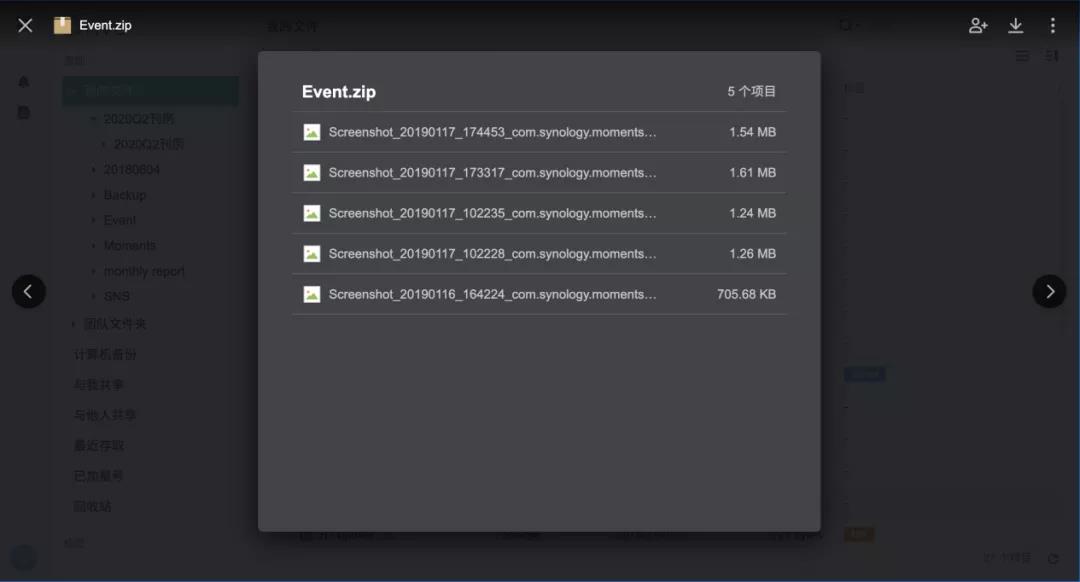Go to the next file preview
This screenshot has height=582, width=1080.
(x=1049, y=291)
